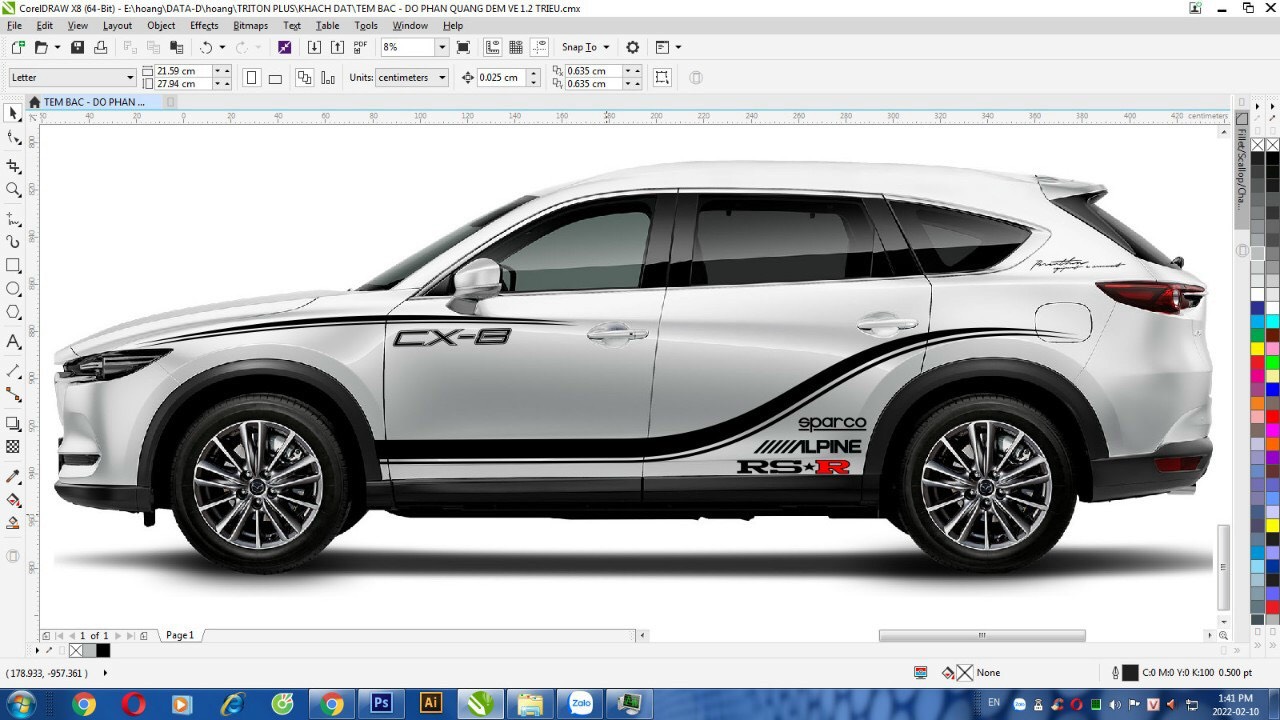Expand the Undo history dropdown arrow
This screenshot has height=720, width=1280.
pyautogui.click(x=222, y=47)
